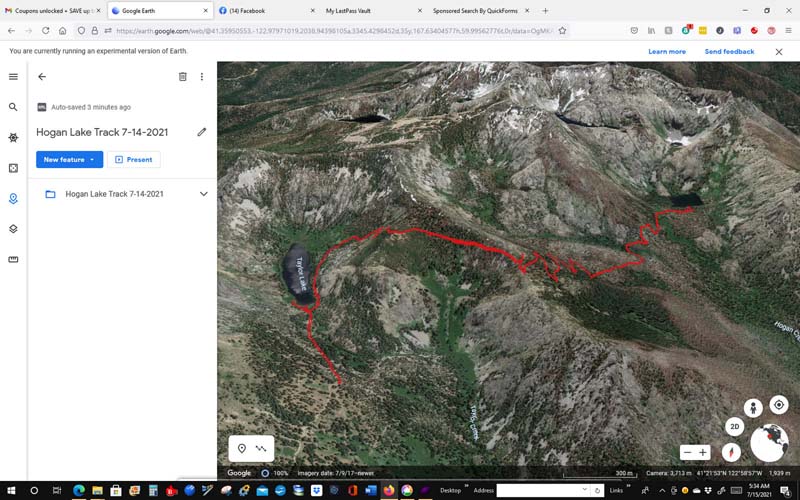Add placemark tool on the map
The image size is (800, 500).
coord(240,448)
